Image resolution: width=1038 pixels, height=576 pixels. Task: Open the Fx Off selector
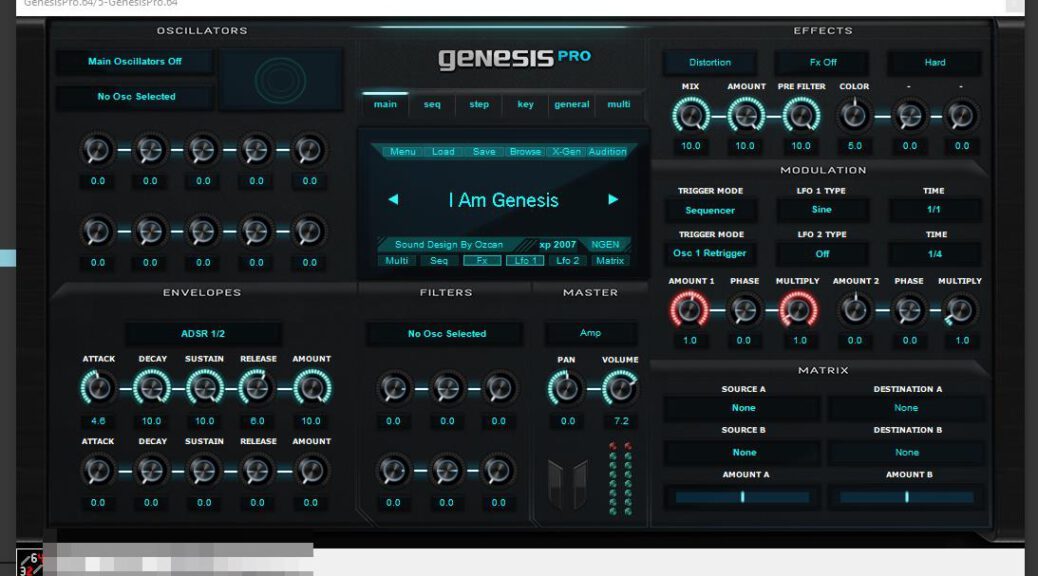823,62
